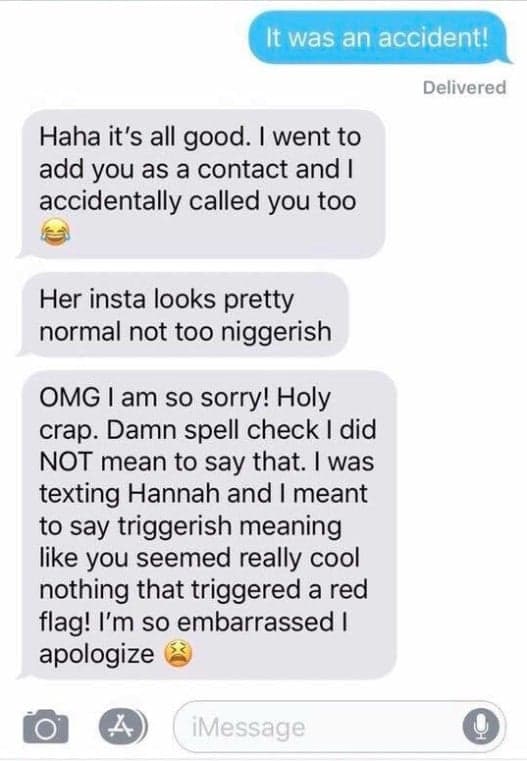Screen dimensions: 527x761
Task: Tap the crying-laughing emoji in the message
Action: click(x=55, y=232)
